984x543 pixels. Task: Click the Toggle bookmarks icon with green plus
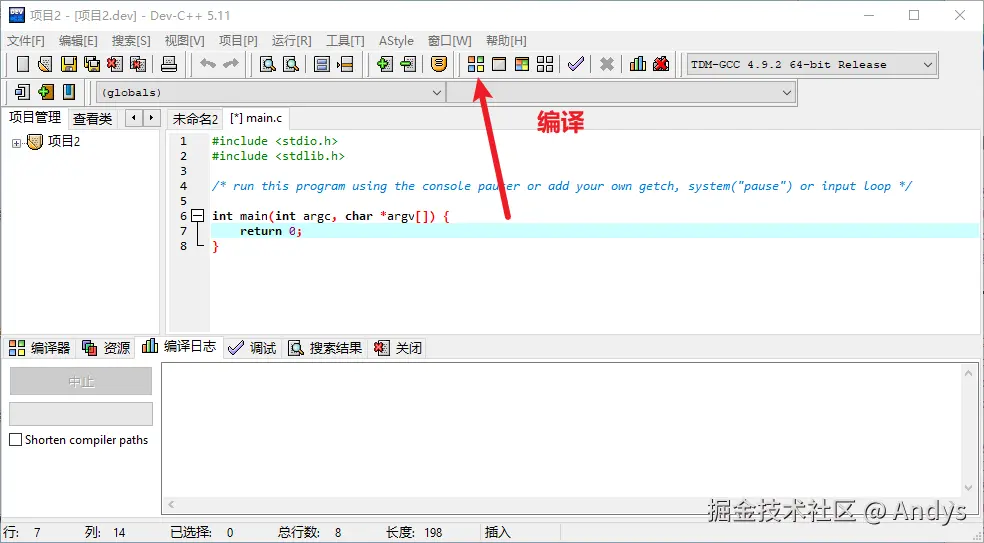45,92
